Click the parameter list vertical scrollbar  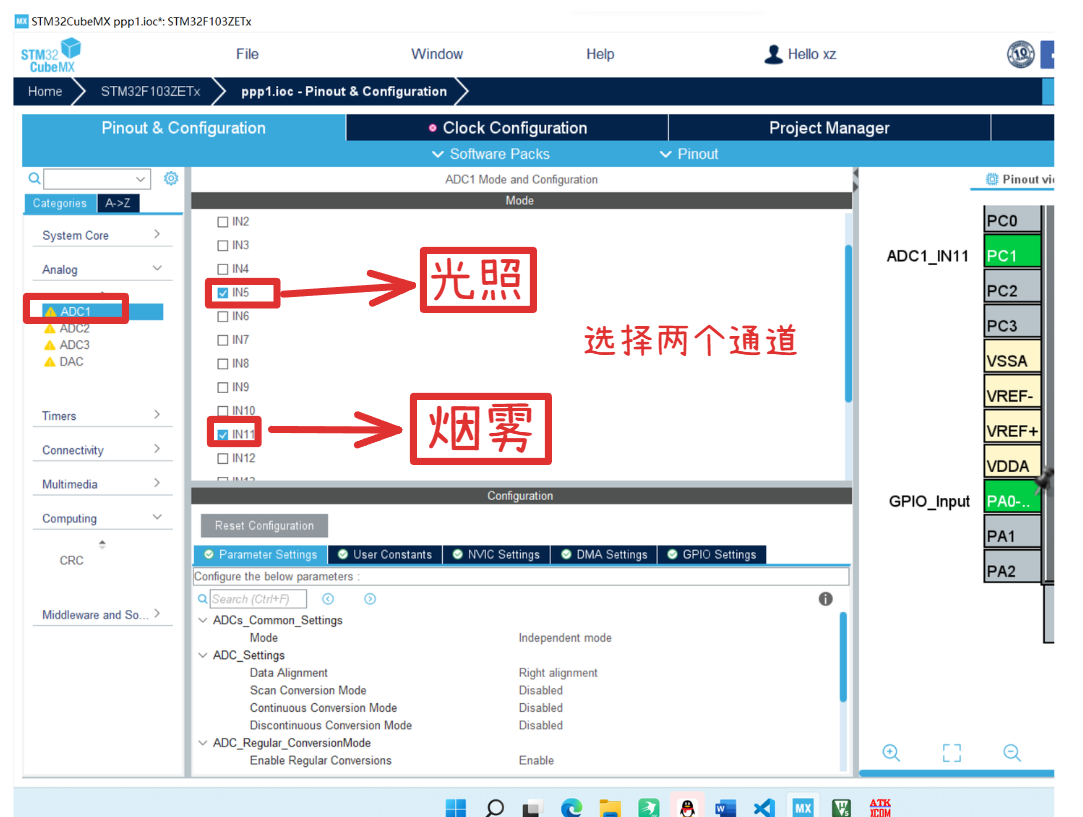point(843,656)
